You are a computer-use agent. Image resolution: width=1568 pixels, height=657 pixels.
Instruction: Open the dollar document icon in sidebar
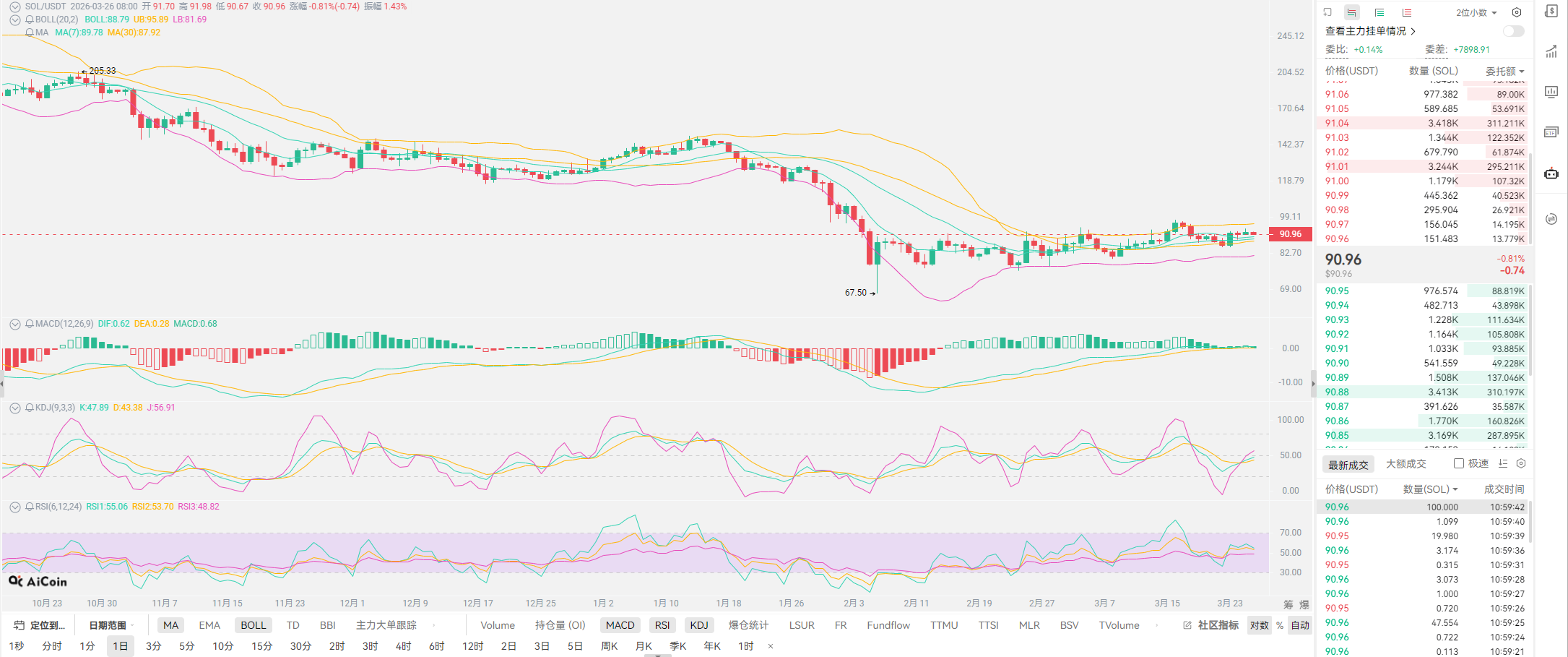click(x=1551, y=11)
